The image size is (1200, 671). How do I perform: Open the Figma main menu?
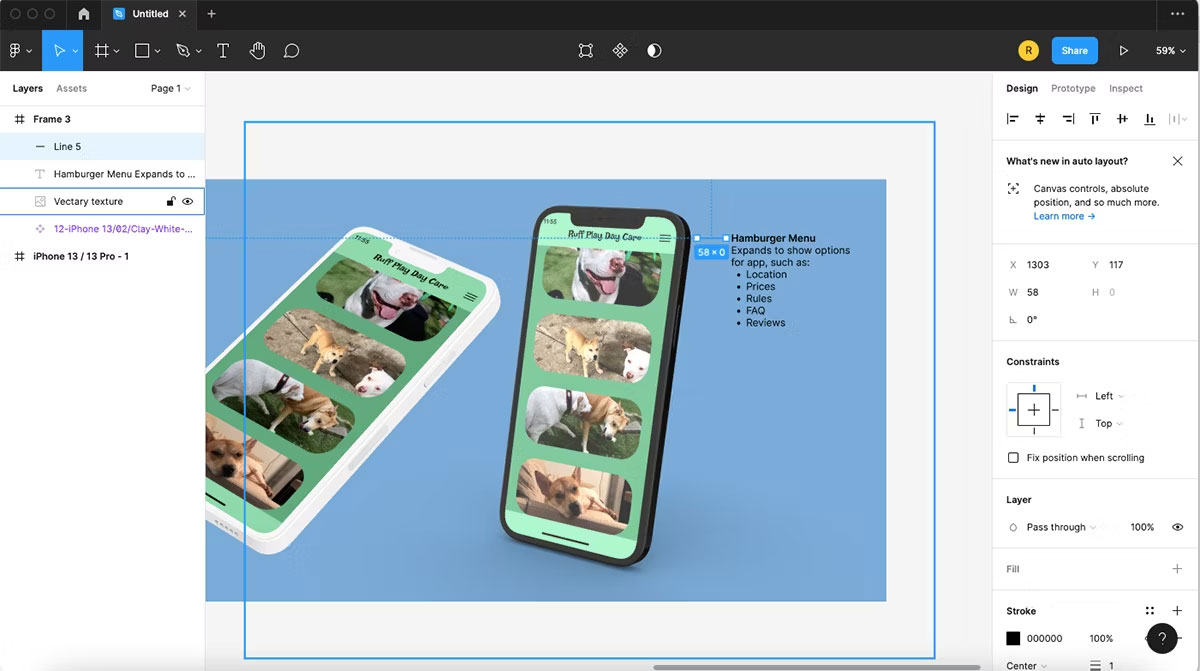pyautogui.click(x=15, y=51)
